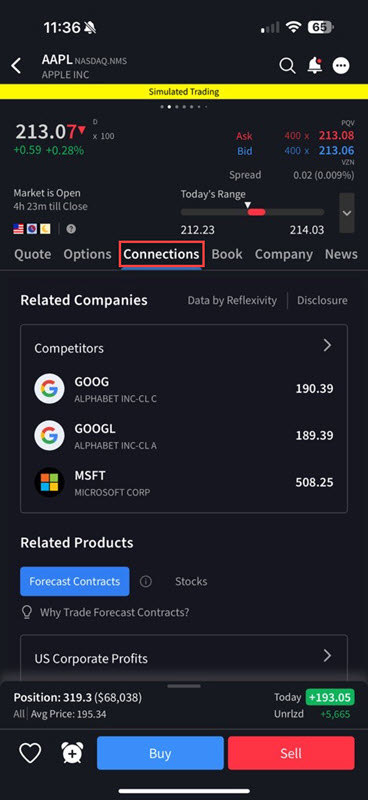Tap the lightbulb icon for forecast contracts
This screenshot has width=368, height=800.
pyautogui.click(x=27, y=612)
